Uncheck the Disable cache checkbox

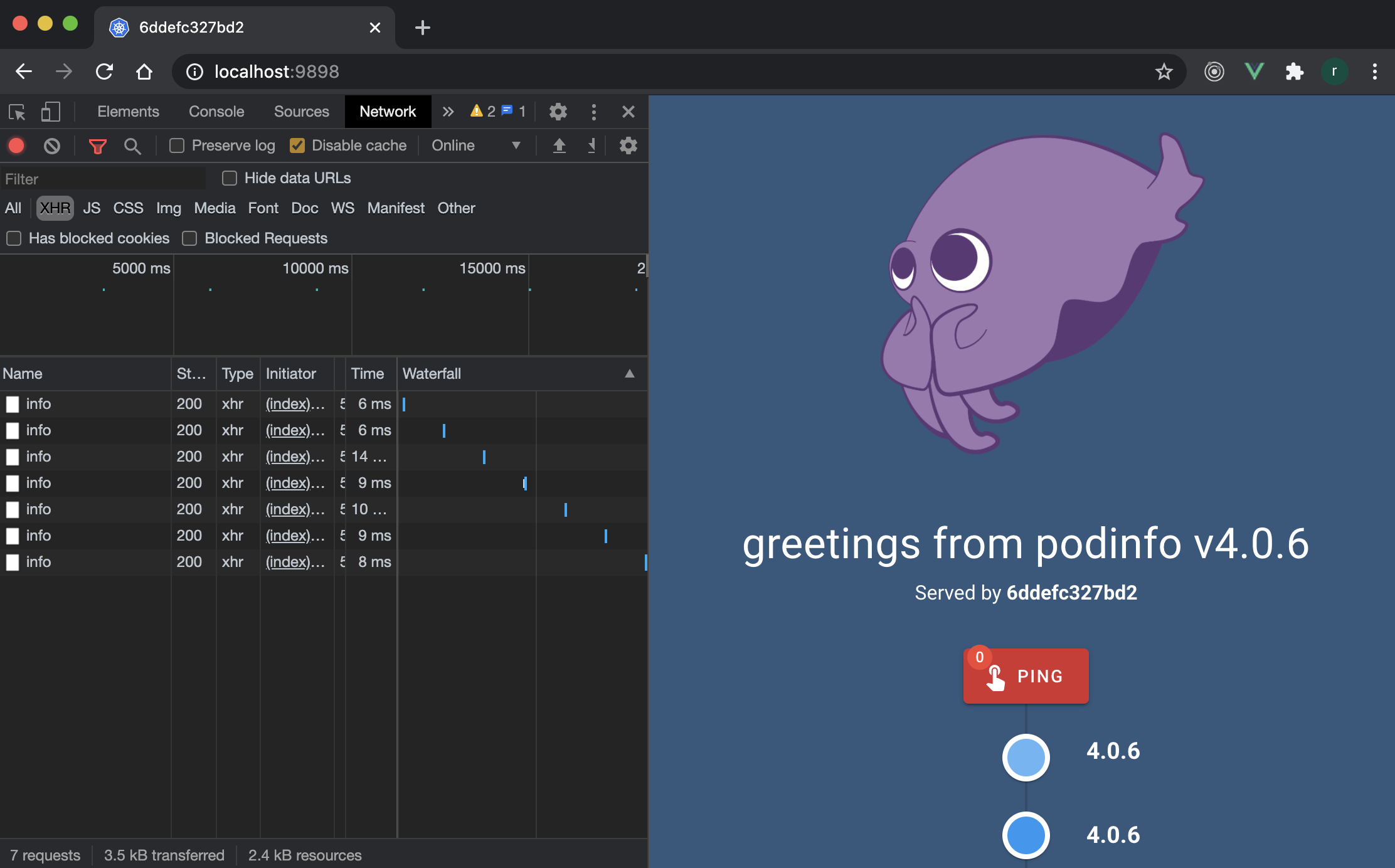pyautogui.click(x=297, y=146)
